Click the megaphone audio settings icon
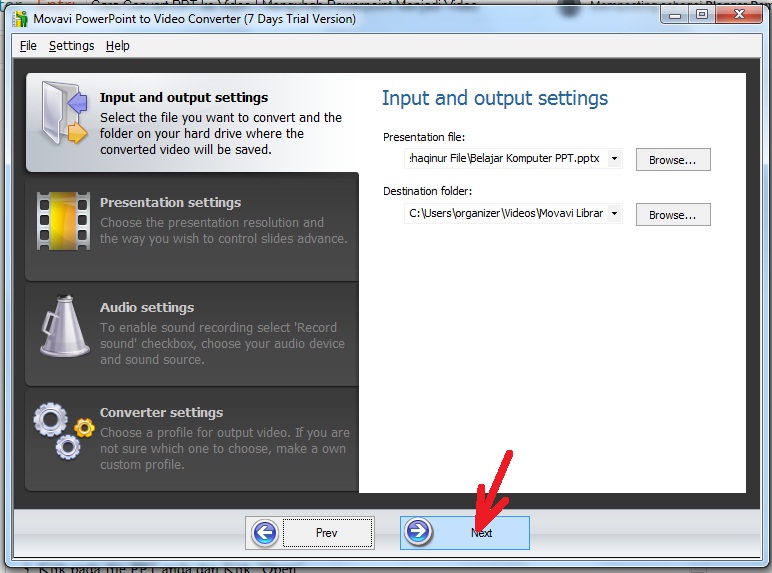772x573 pixels. [x=64, y=326]
